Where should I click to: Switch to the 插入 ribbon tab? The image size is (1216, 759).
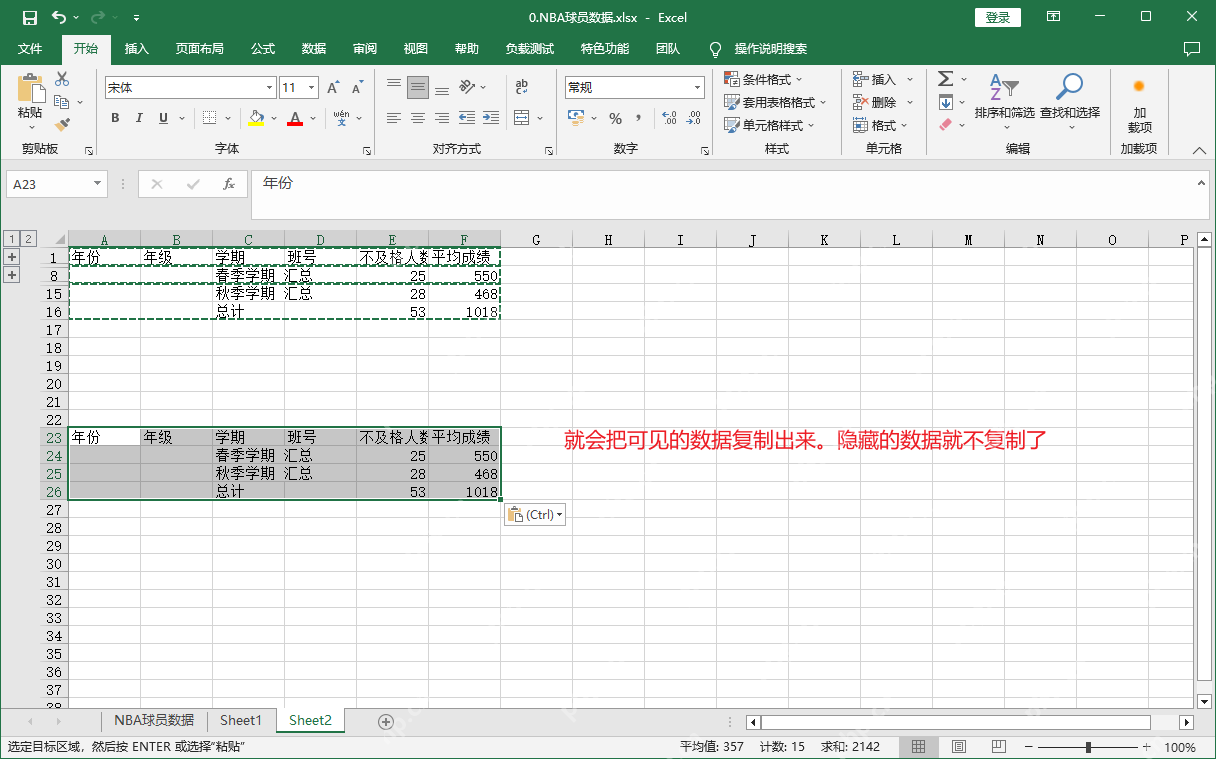coord(136,49)
